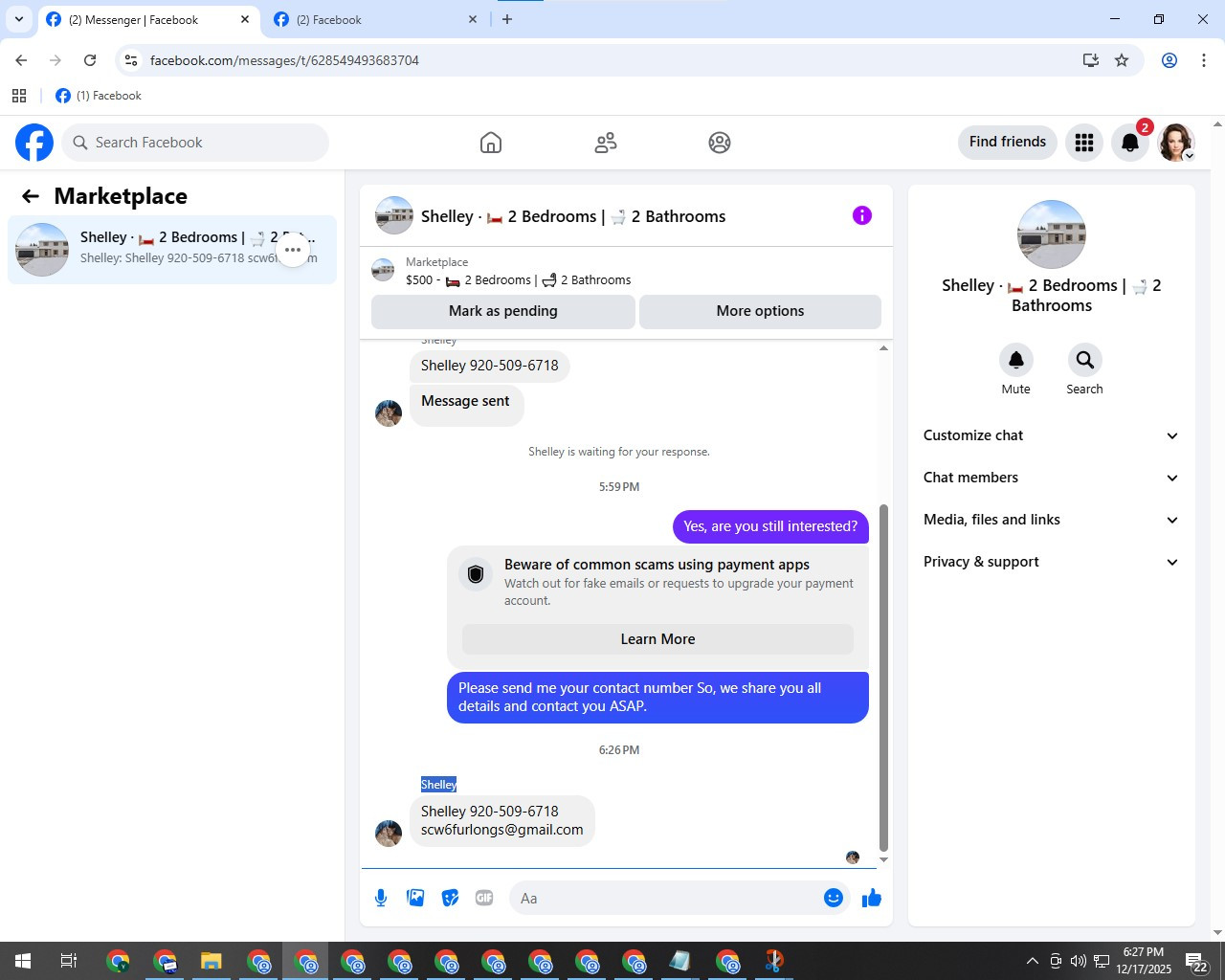This screenshot has height=980, width=1225.
Task: Open Chrome three-dot menu
Action: tap(1204, 60)
